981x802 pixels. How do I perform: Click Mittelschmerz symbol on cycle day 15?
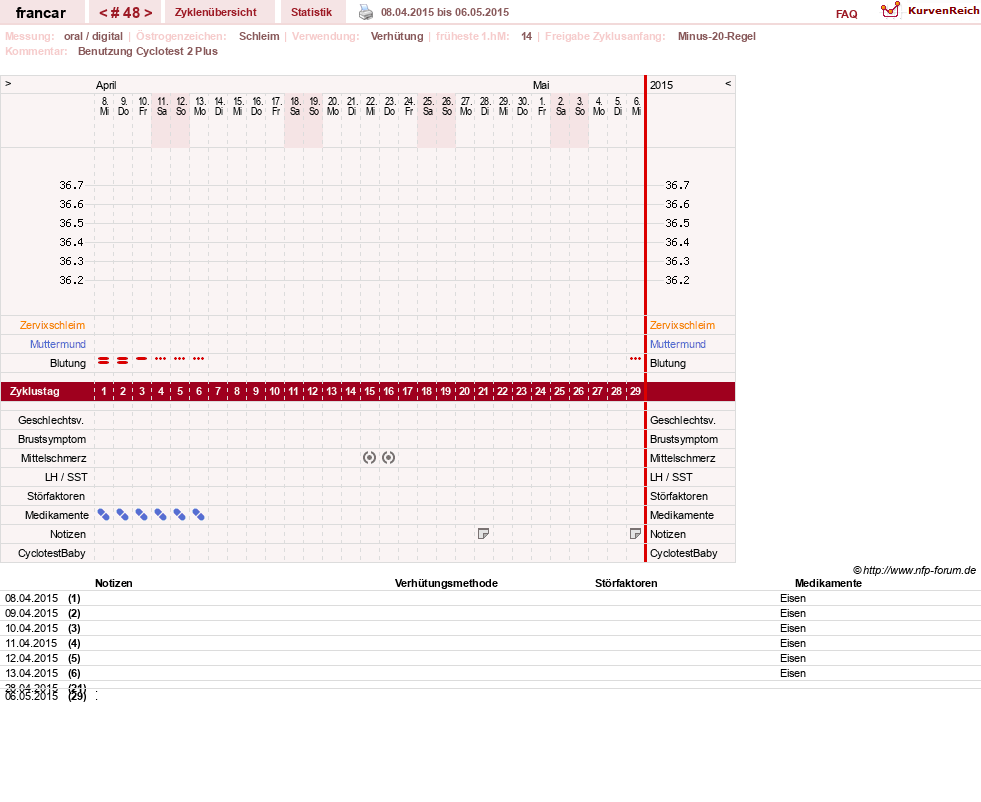tap(369, 458)
